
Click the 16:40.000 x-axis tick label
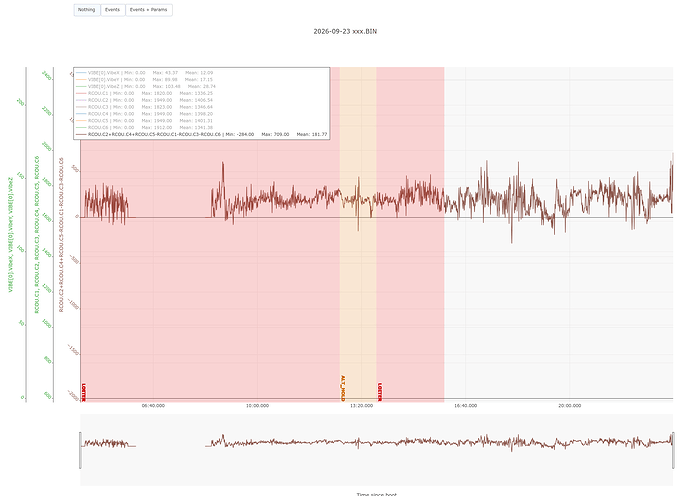click(466, 406)
